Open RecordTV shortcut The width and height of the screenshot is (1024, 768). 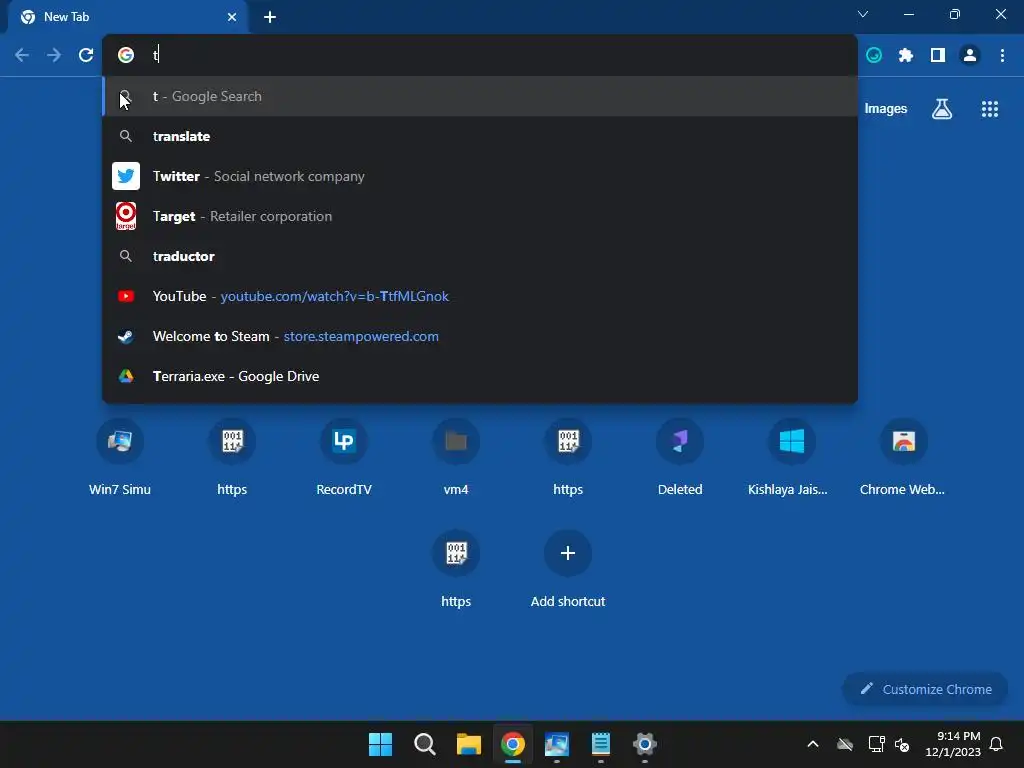tap(344, 457)
